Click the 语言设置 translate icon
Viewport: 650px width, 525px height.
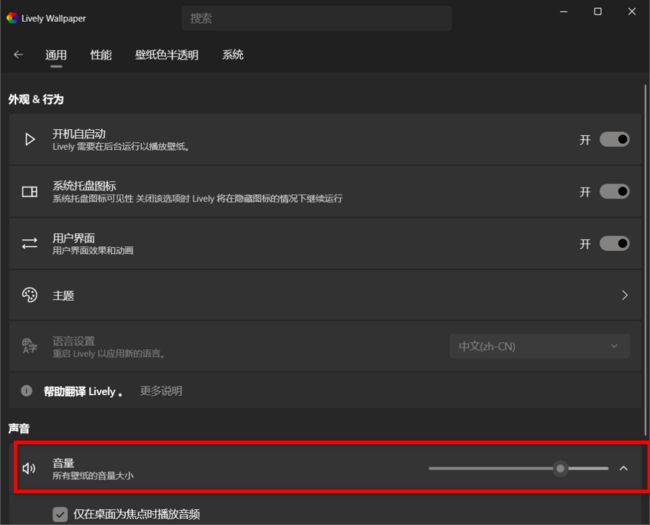click(x=29, y=346)
